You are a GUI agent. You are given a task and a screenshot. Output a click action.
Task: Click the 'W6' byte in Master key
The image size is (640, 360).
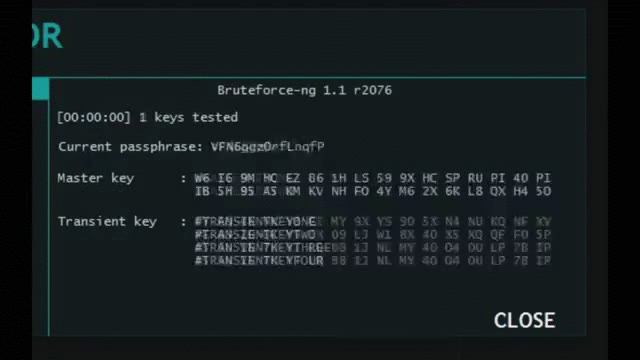click(202, 178)
